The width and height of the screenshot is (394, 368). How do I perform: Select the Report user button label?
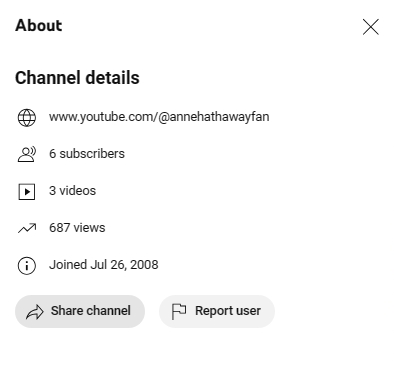click(x=228, y=311)
